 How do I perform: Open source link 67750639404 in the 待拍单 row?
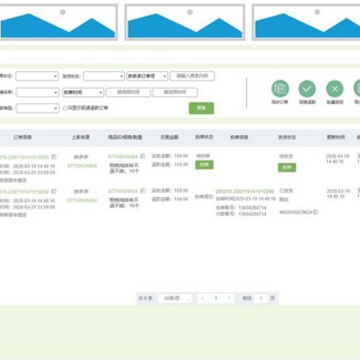click(82, 166)
